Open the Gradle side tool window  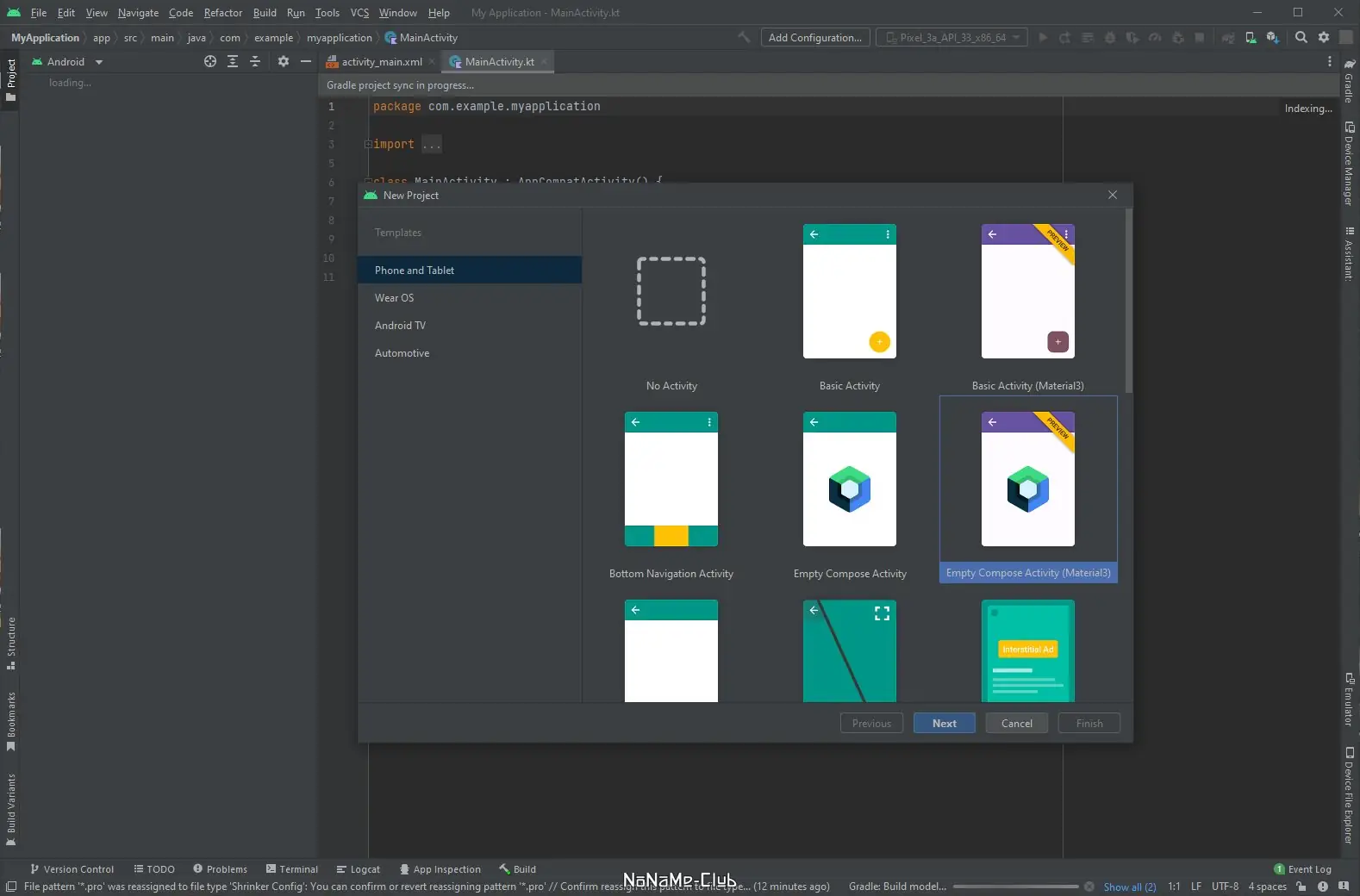click(1349, 81)
